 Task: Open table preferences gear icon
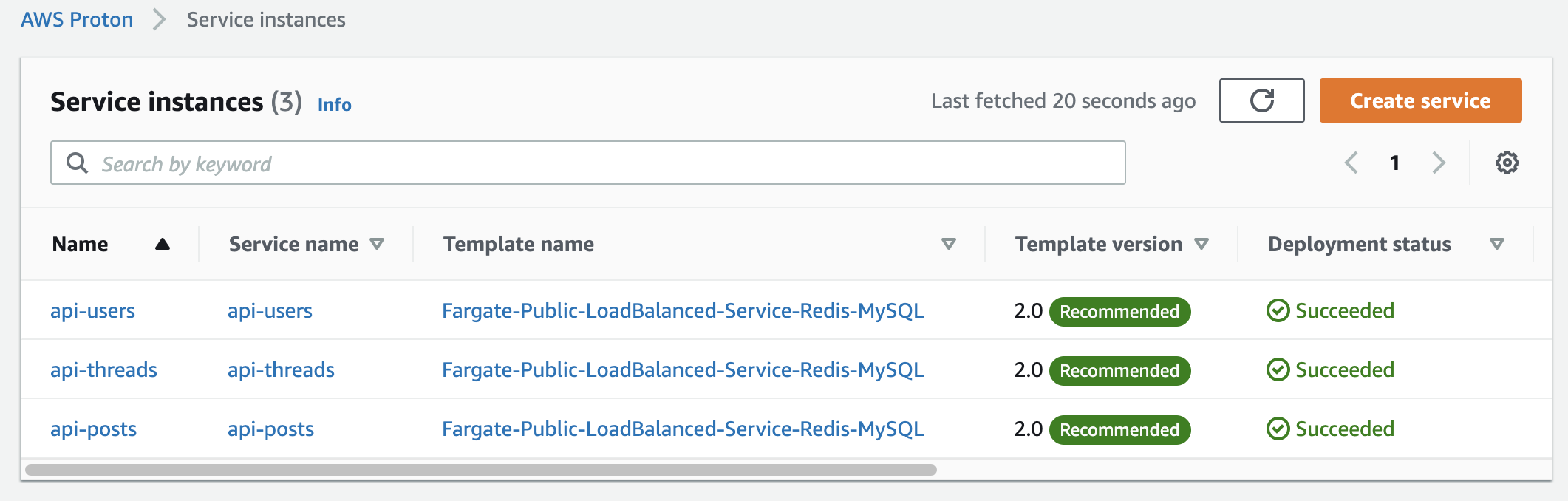1507,163
